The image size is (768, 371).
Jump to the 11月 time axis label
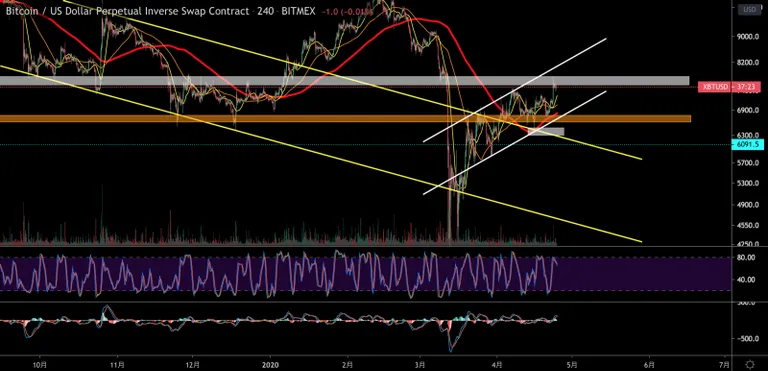[117, 364]
